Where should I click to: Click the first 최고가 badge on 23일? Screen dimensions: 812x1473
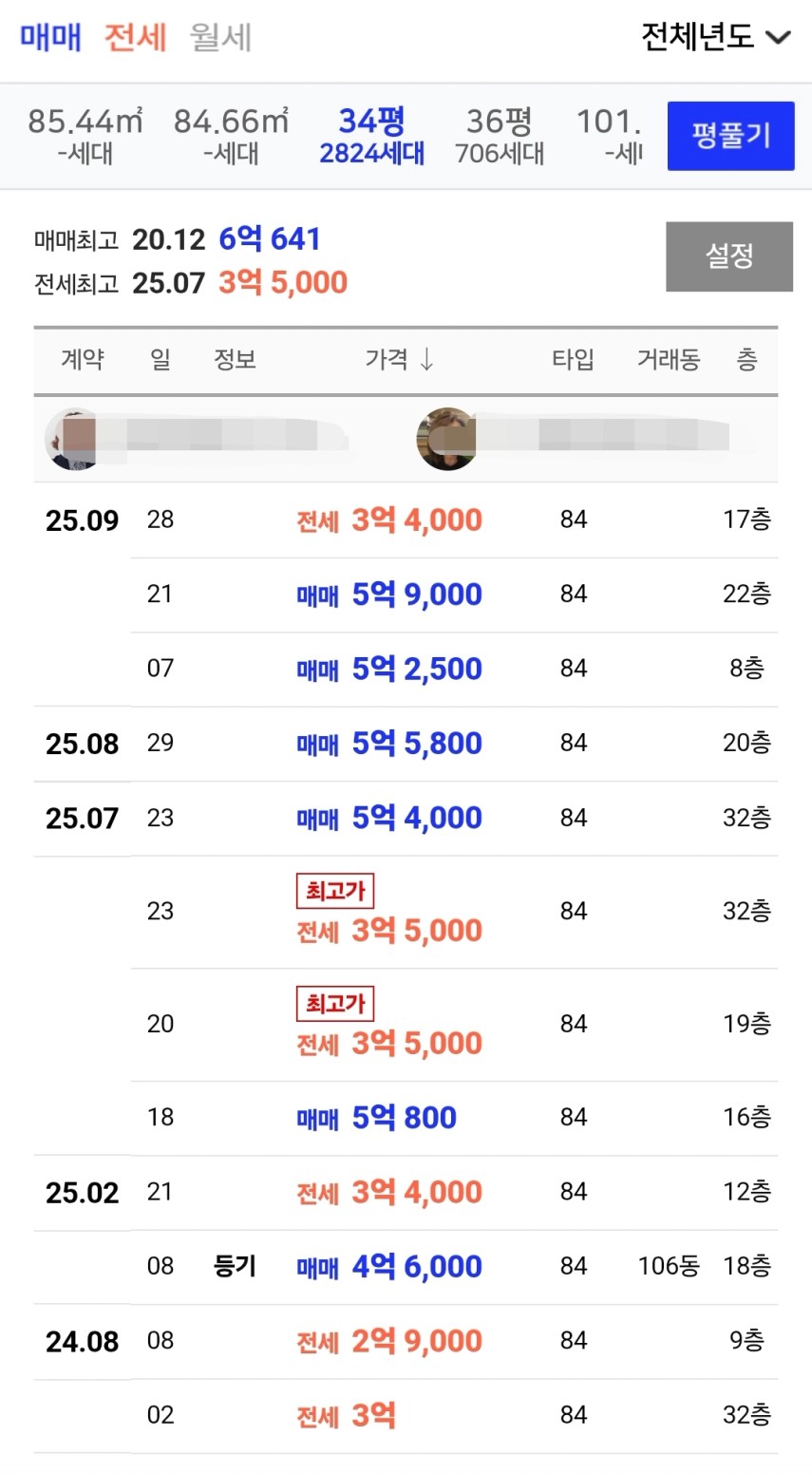(335, 891)
